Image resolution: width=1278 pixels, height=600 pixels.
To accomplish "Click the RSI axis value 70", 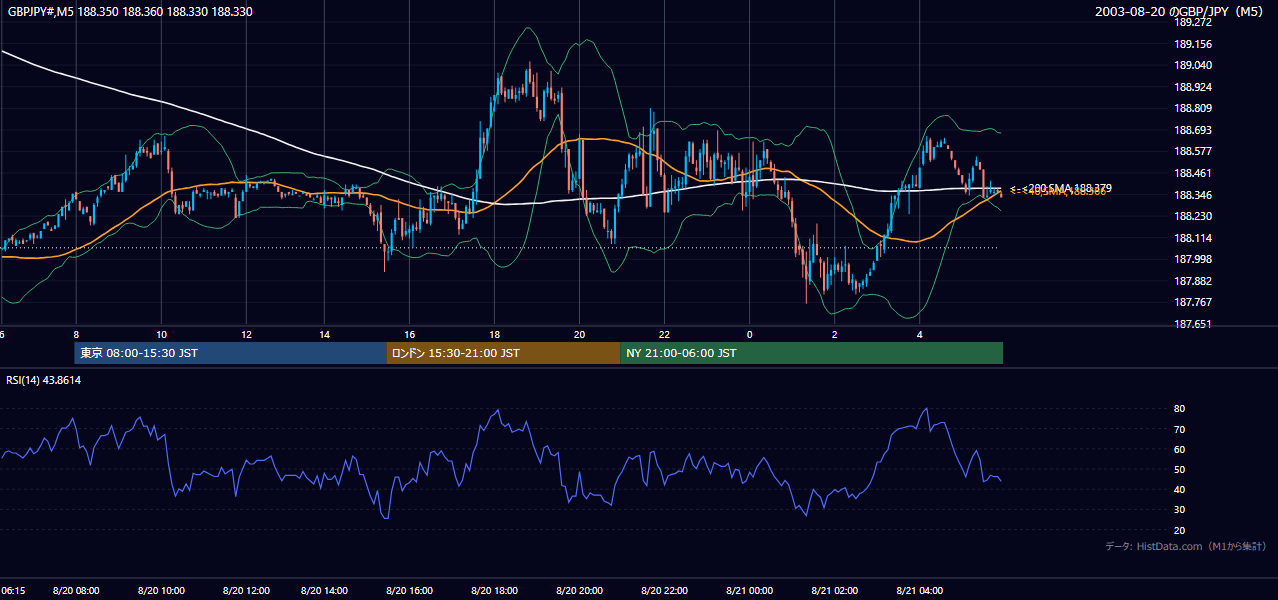I will tap(1180, 429).
